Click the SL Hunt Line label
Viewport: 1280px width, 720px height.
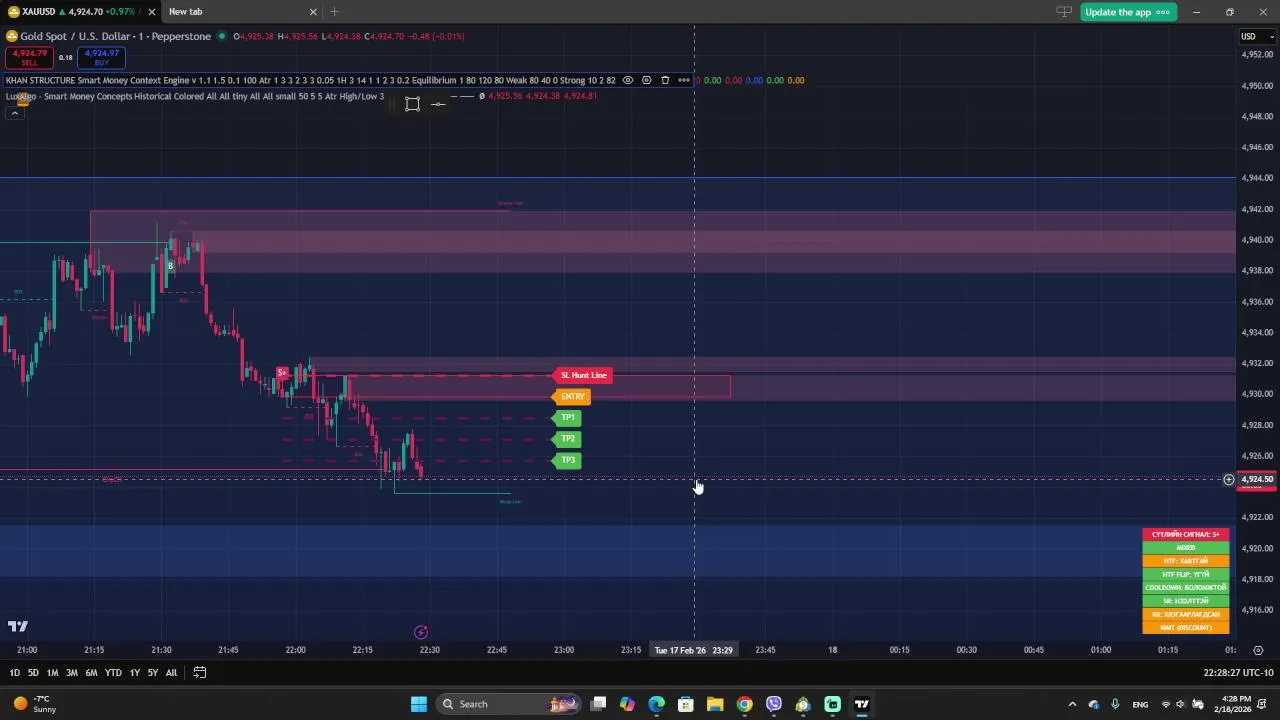pyautogui.click(x=583, y=375)
